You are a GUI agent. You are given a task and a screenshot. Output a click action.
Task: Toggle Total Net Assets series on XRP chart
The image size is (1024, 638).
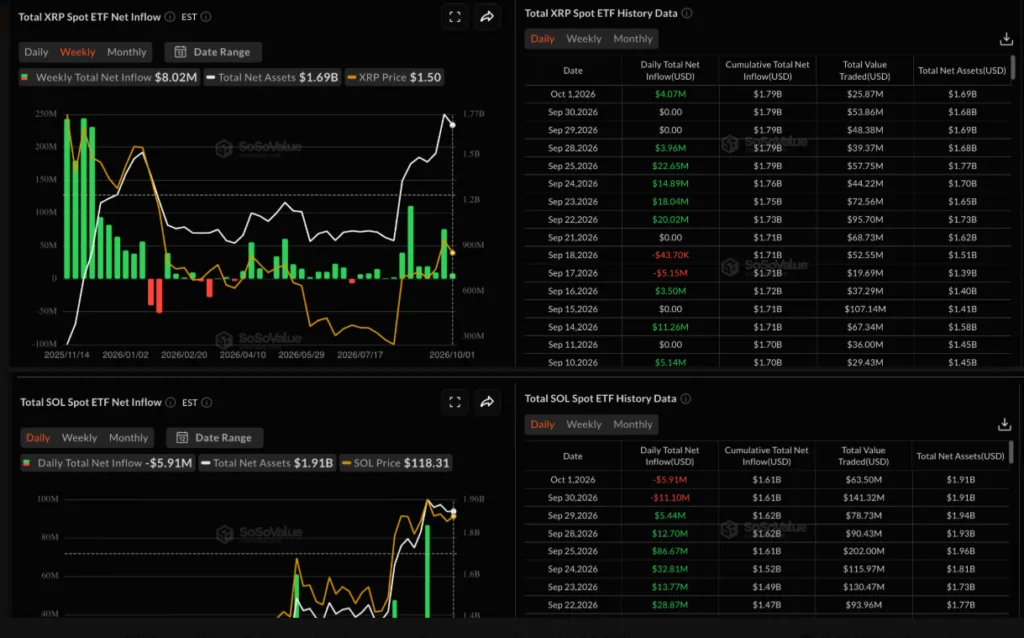pyautogui.click(x=272, y=77)
